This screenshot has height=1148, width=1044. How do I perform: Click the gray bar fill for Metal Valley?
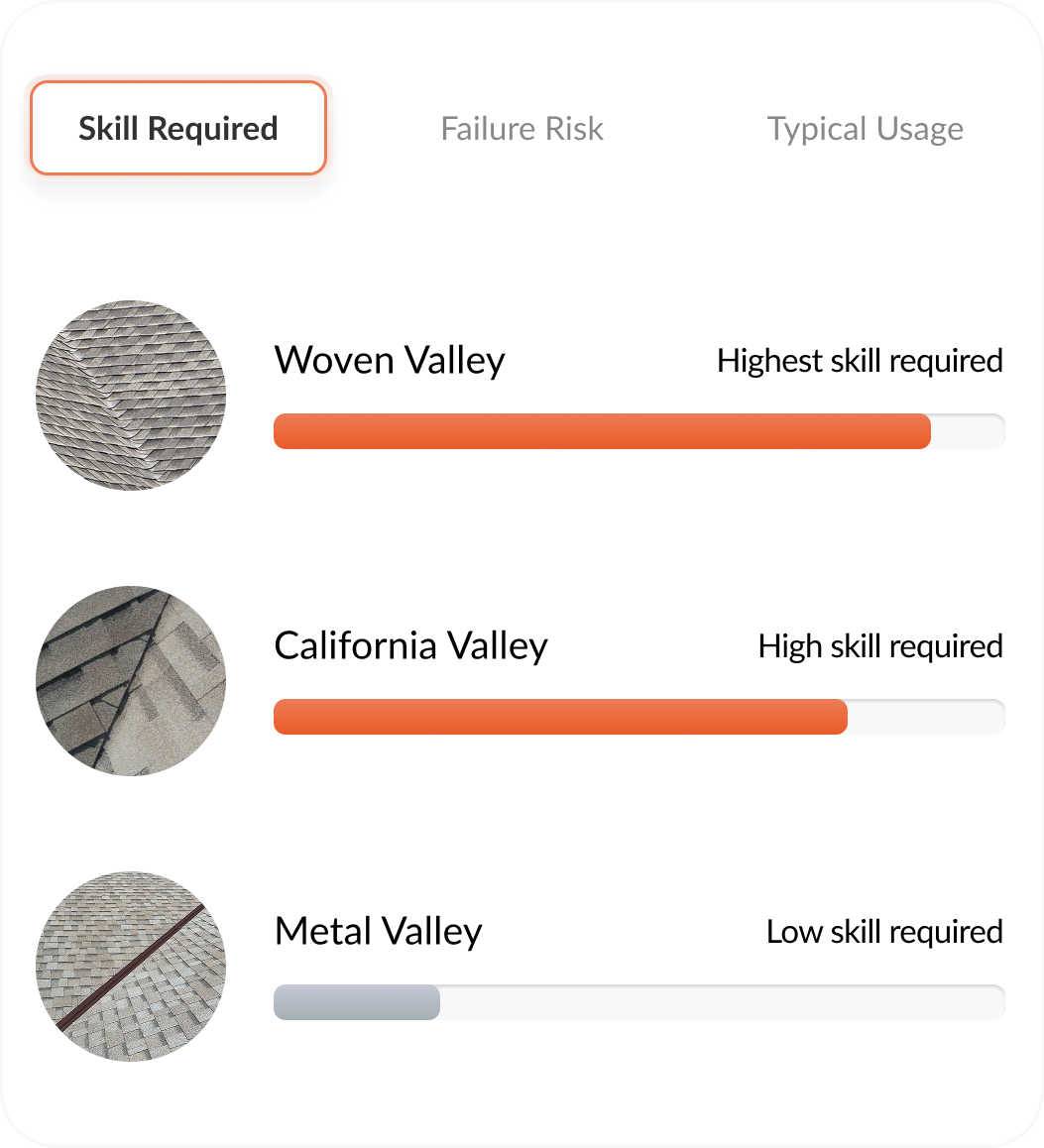[357, 1002]
